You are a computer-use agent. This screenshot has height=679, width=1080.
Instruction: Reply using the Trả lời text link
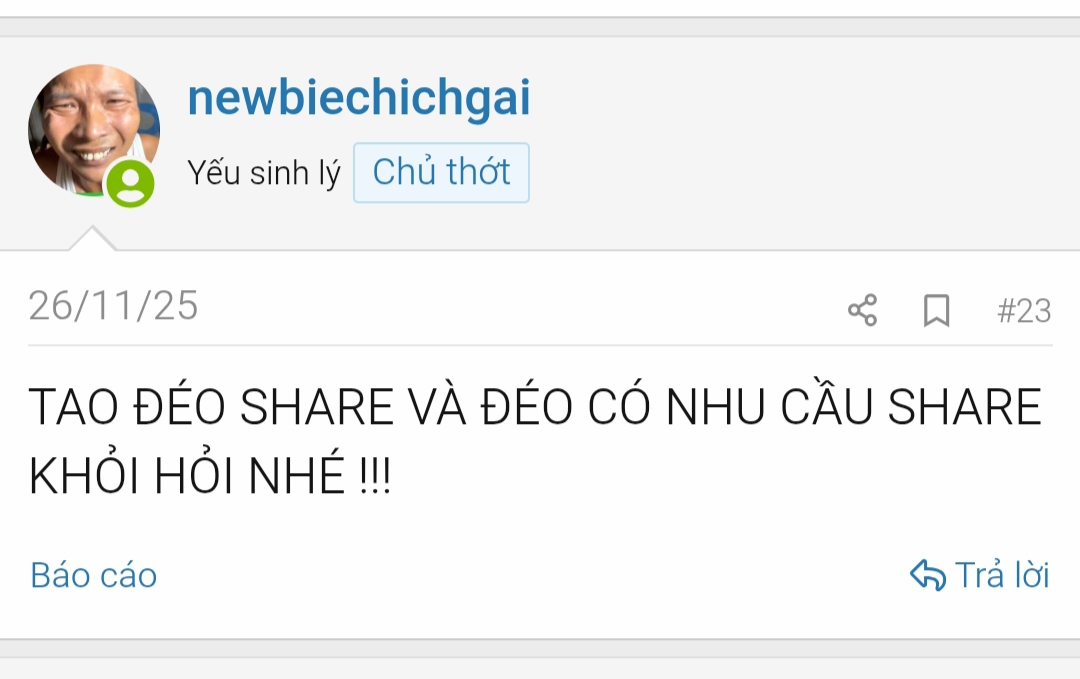[1002, 575]
